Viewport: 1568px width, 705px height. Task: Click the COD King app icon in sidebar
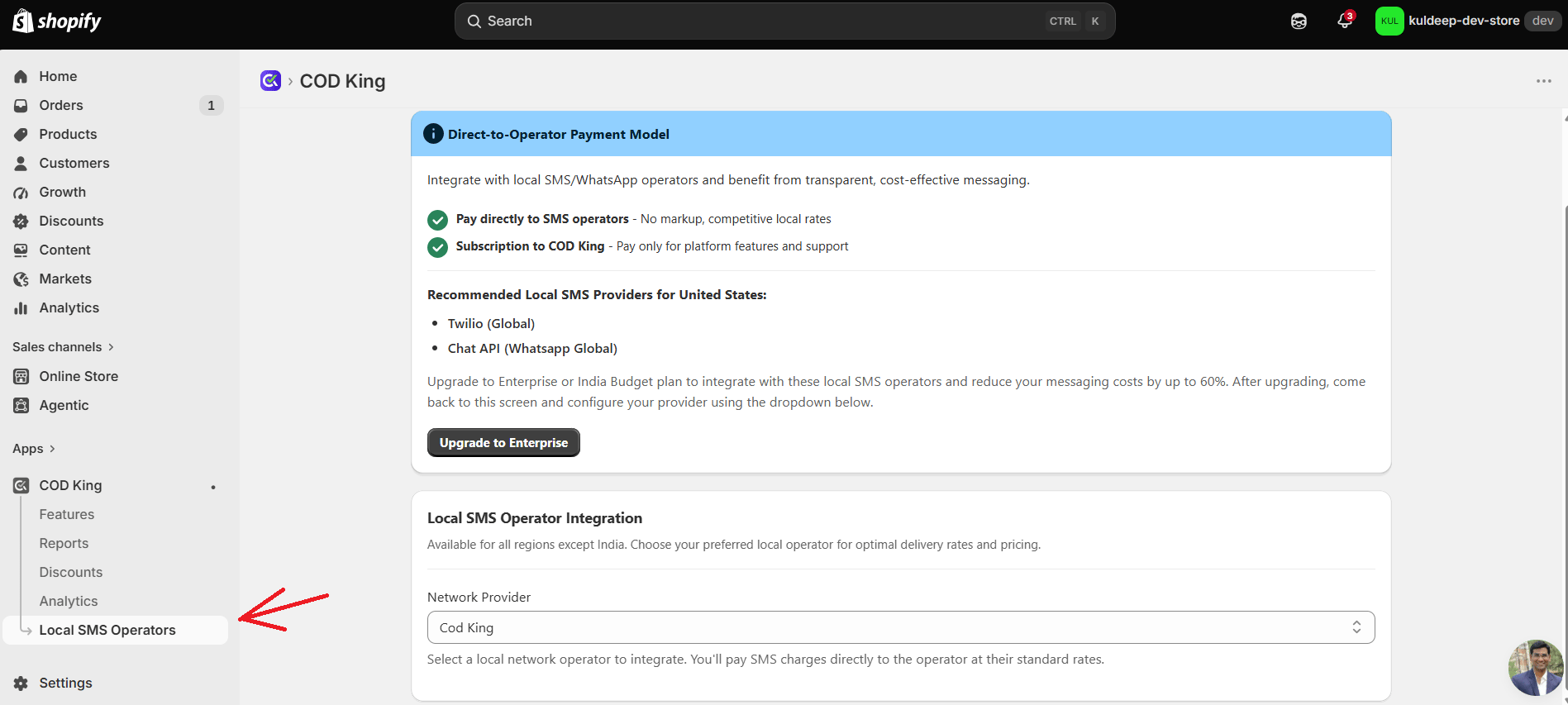pyautogui.click(x=21, y=485)
